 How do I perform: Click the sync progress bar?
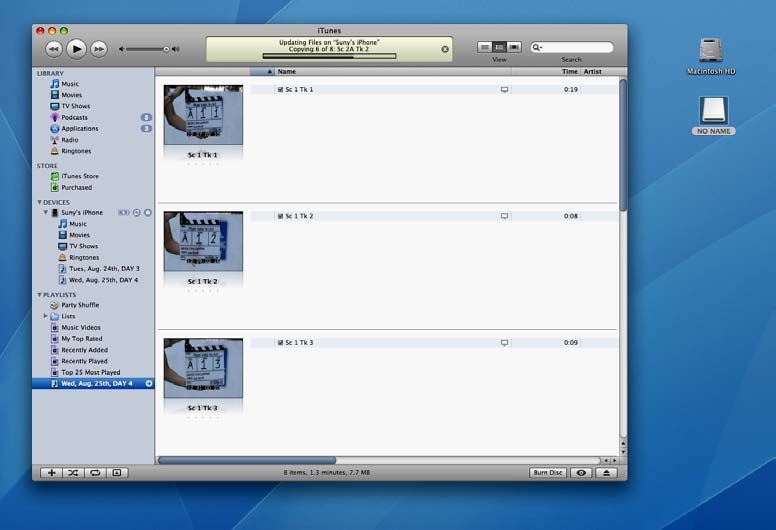tap(329, 56)
